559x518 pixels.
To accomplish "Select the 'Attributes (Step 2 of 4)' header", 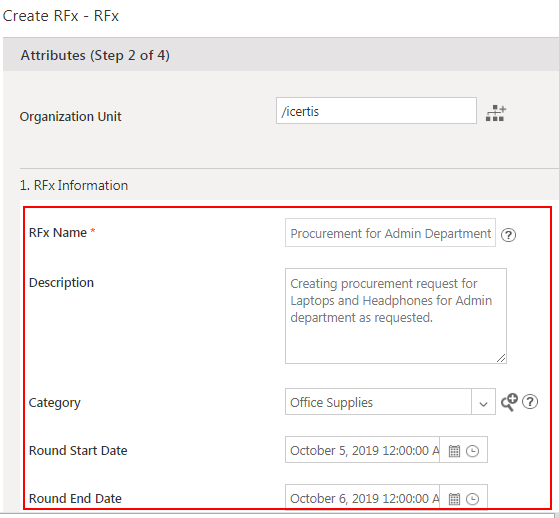I will [95, 55].
